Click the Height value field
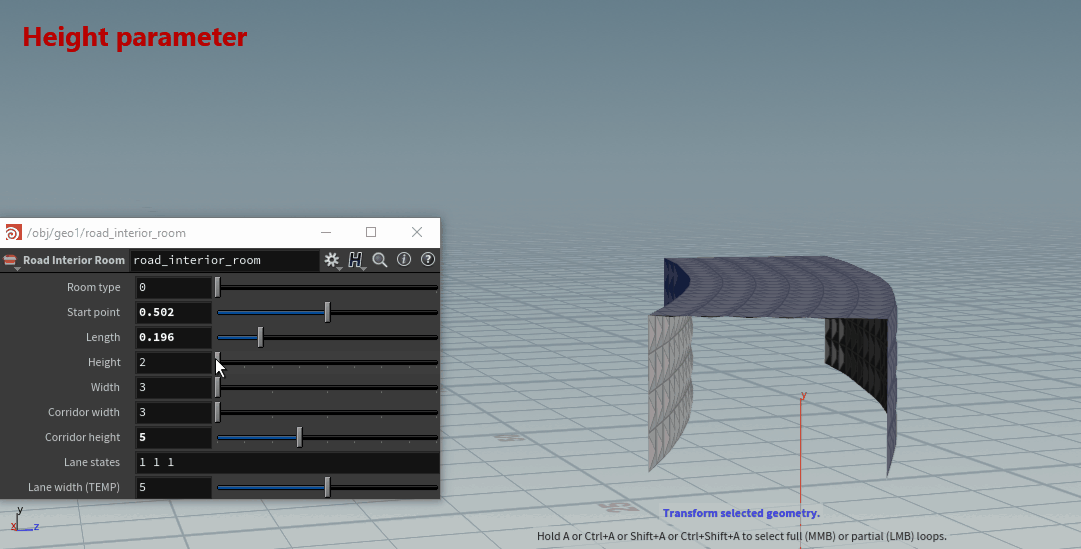The width and height of the screenshot is (1081, 549). (x=173, y=362)
